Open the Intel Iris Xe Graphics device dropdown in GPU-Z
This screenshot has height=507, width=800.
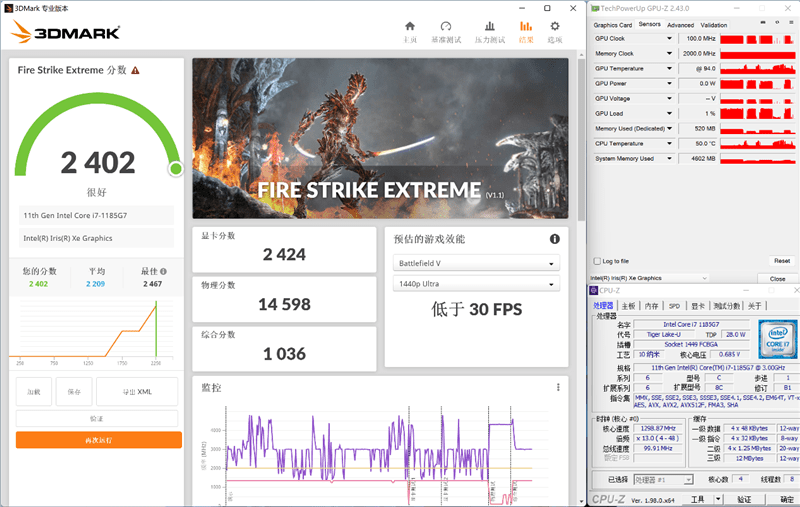point(649,278)
